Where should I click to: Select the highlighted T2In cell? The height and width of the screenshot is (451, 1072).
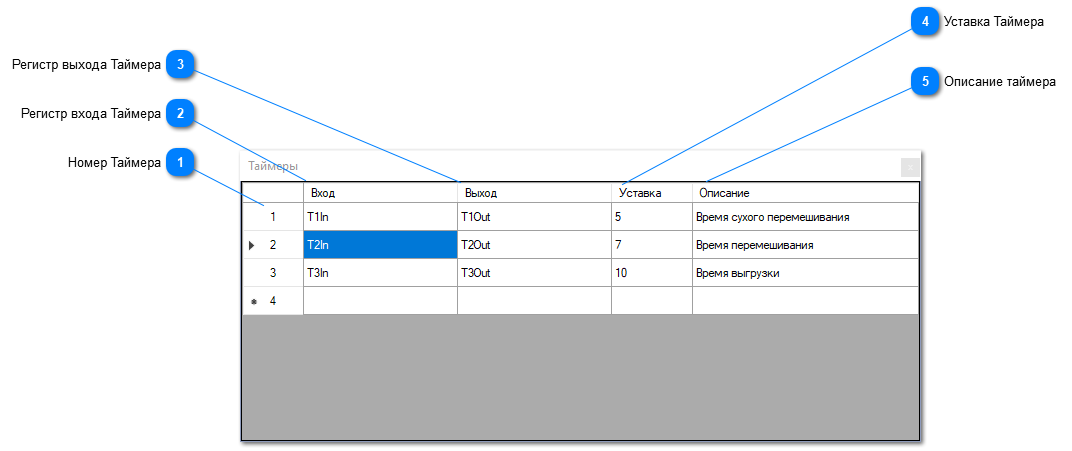click(380, 245)
